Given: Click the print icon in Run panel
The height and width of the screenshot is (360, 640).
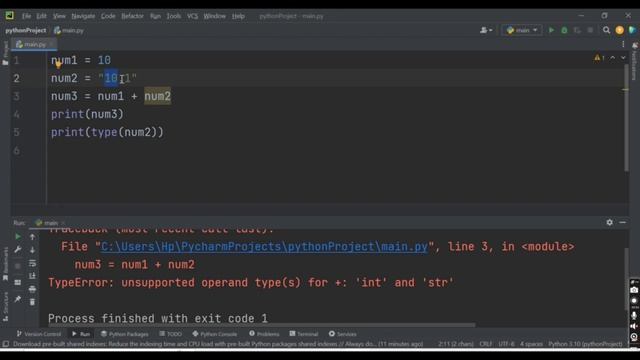Looking at the screenshot, I should 32,289.
